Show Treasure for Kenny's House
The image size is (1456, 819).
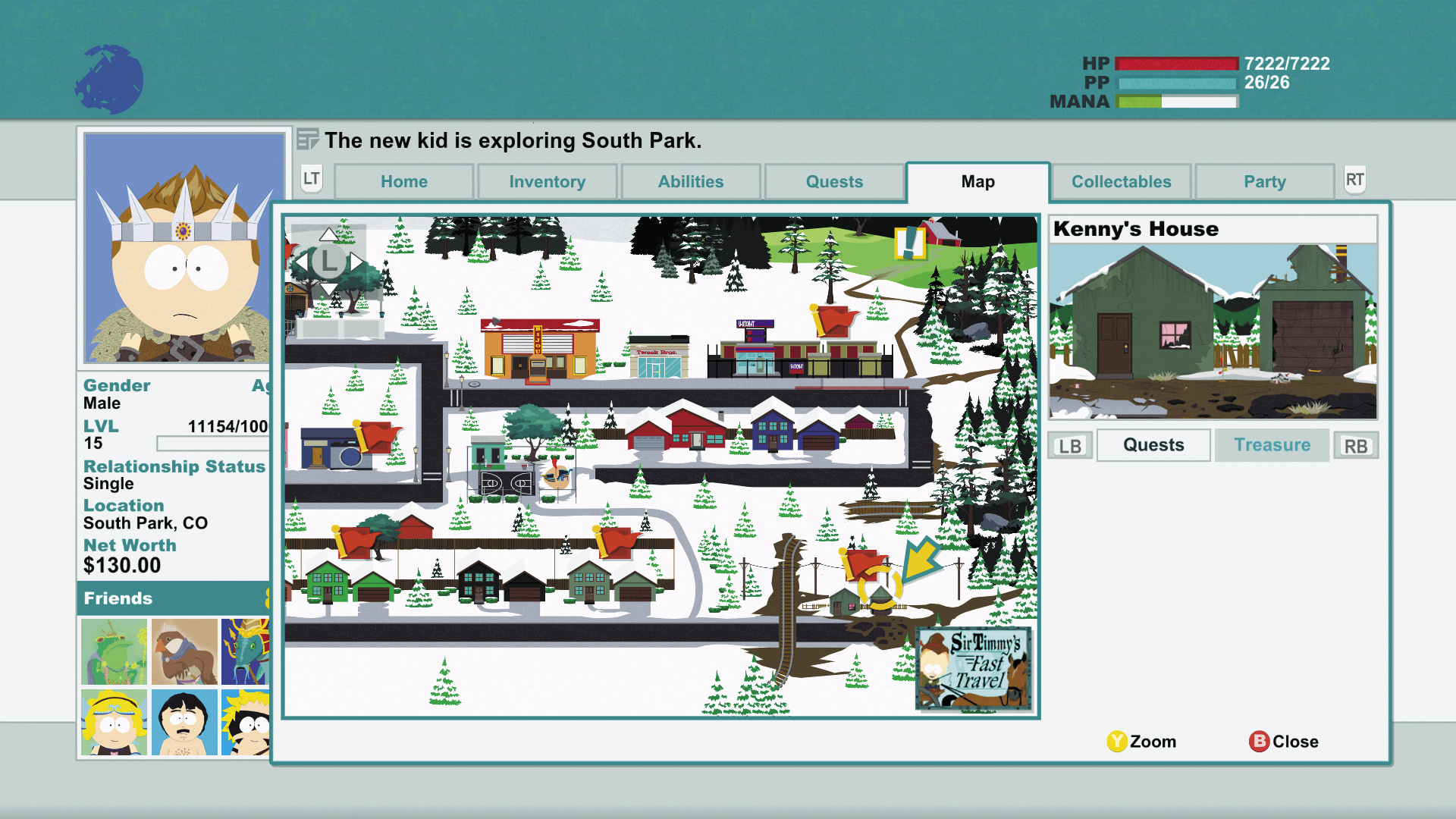click(1272, 445)
